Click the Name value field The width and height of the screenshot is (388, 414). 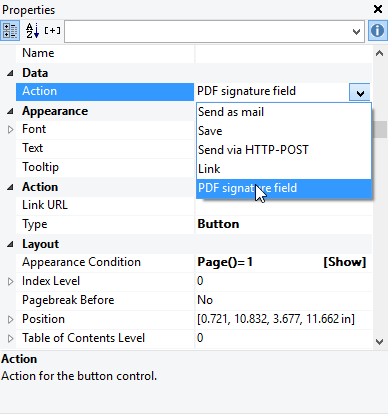(x=284, y=53)
